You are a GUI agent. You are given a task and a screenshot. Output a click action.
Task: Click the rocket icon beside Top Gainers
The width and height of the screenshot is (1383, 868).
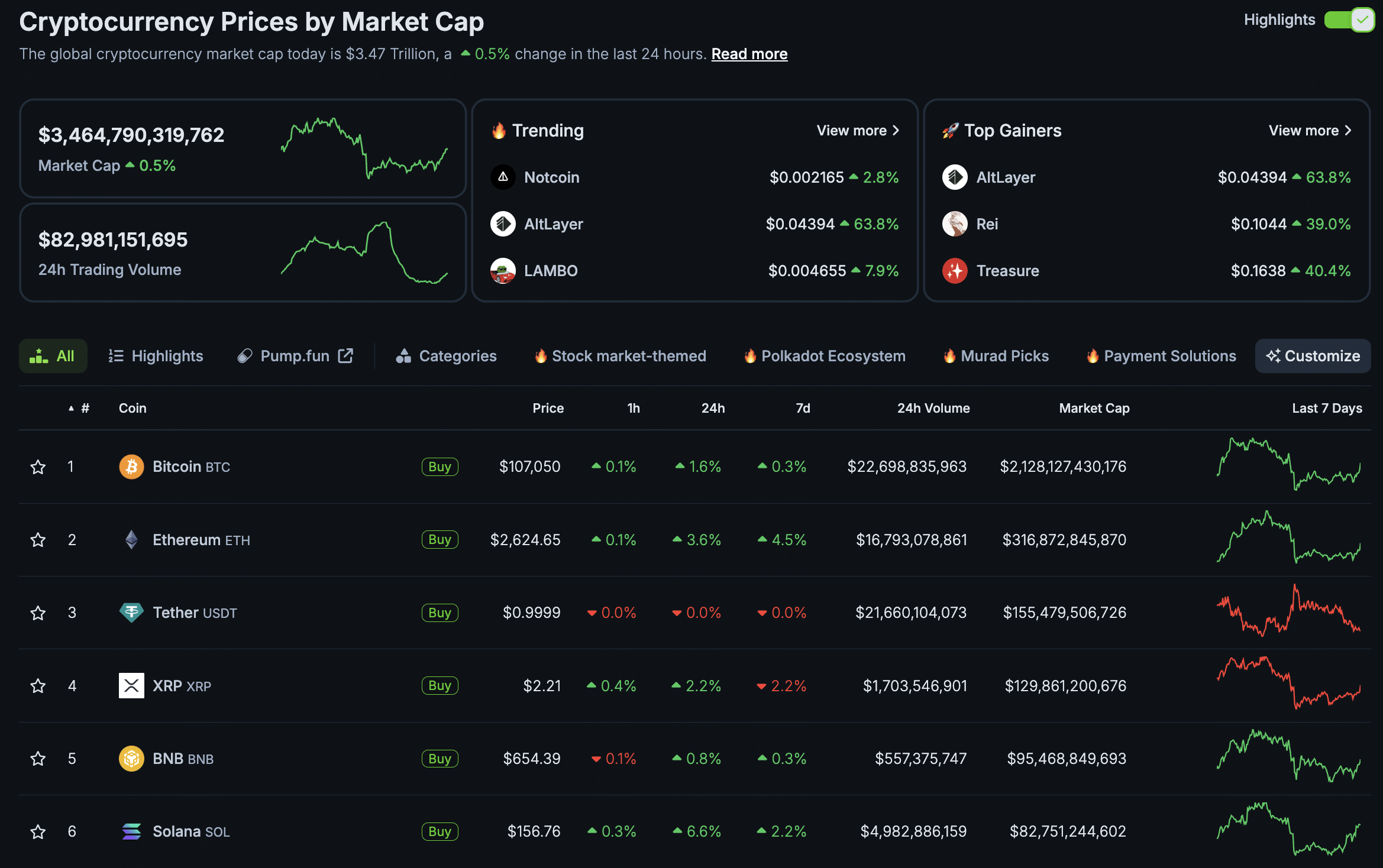[x=950, y=131]
